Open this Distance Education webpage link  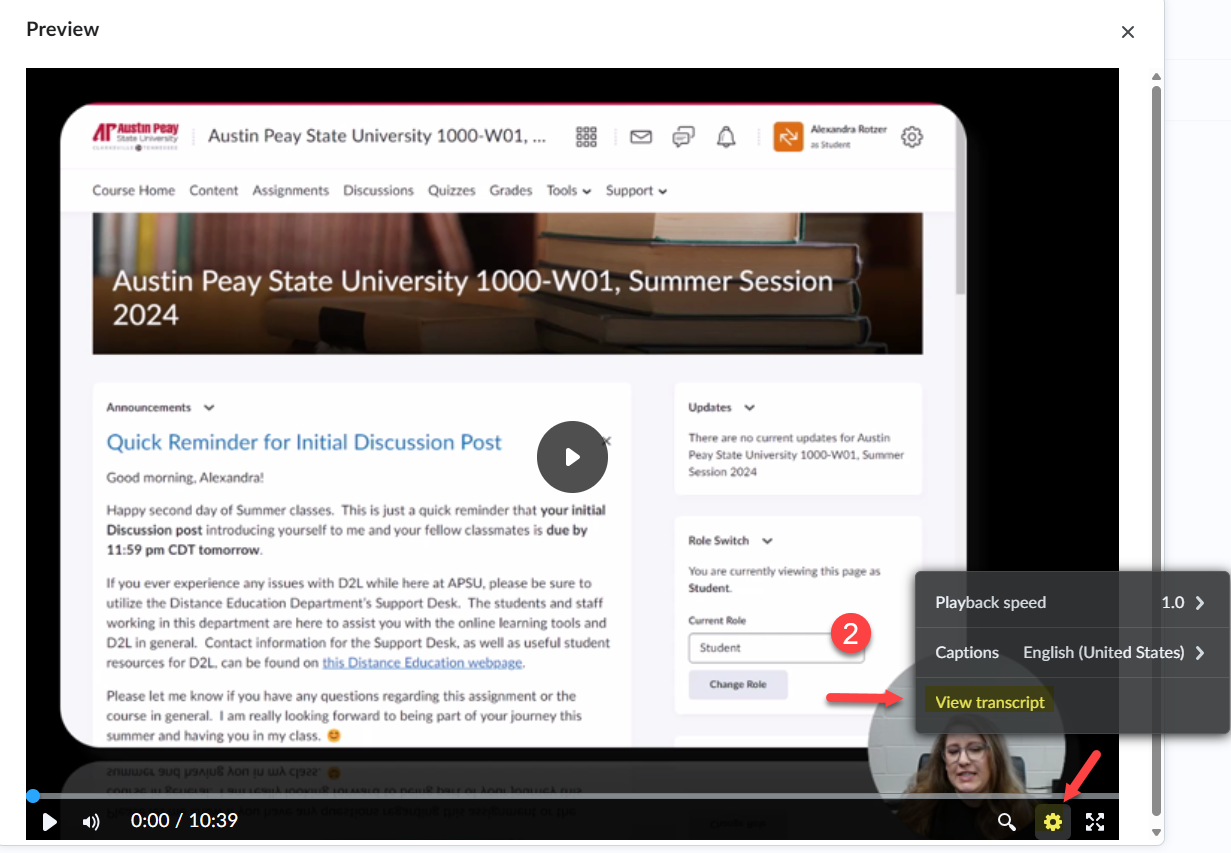[423, 662]
